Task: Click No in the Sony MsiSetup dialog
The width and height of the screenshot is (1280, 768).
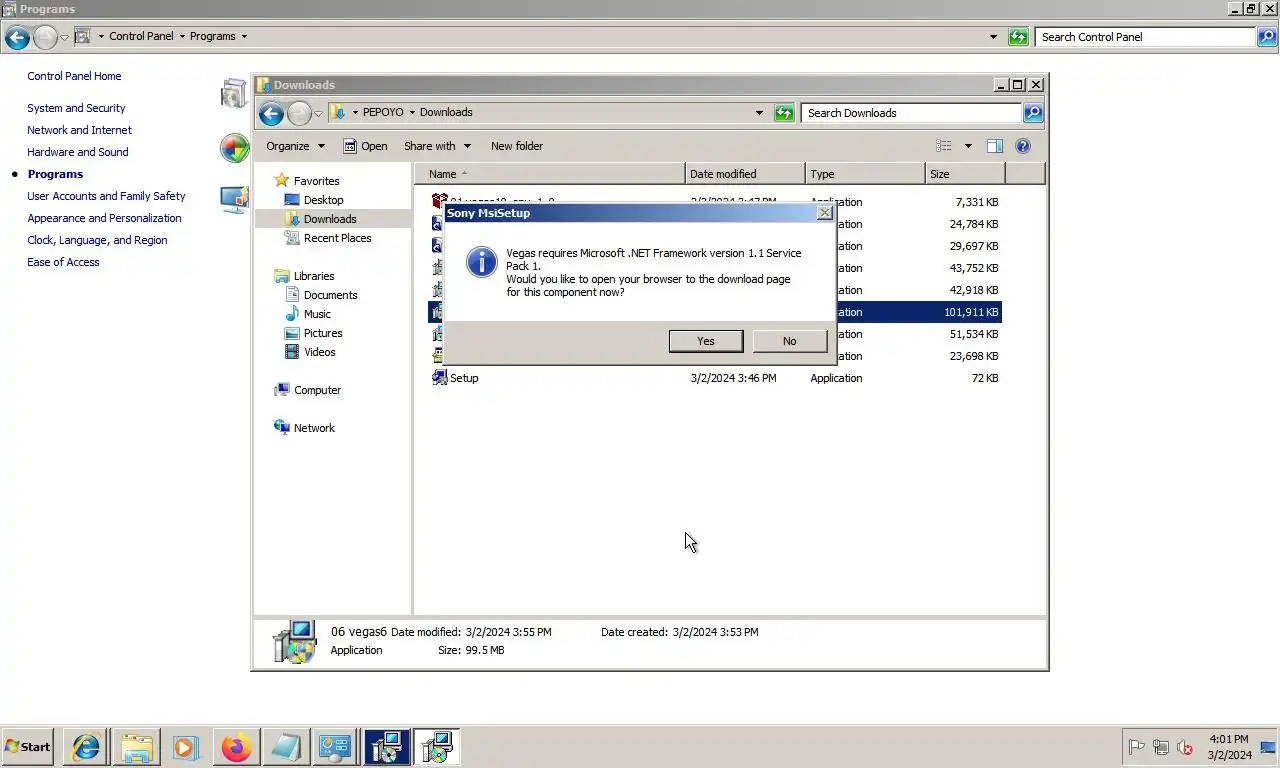Action: coord(789,341)
